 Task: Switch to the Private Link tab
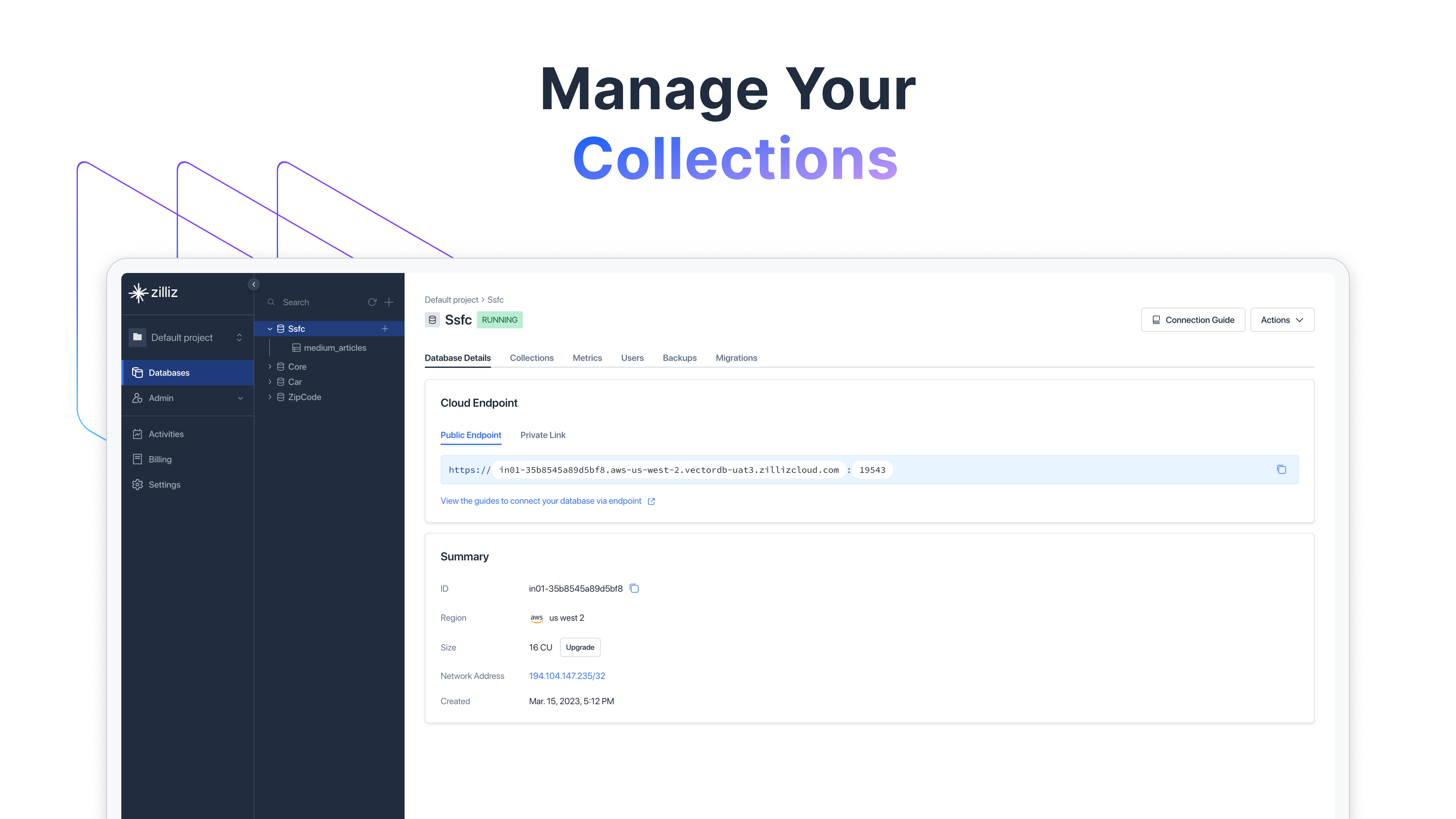tap(543, 435)
